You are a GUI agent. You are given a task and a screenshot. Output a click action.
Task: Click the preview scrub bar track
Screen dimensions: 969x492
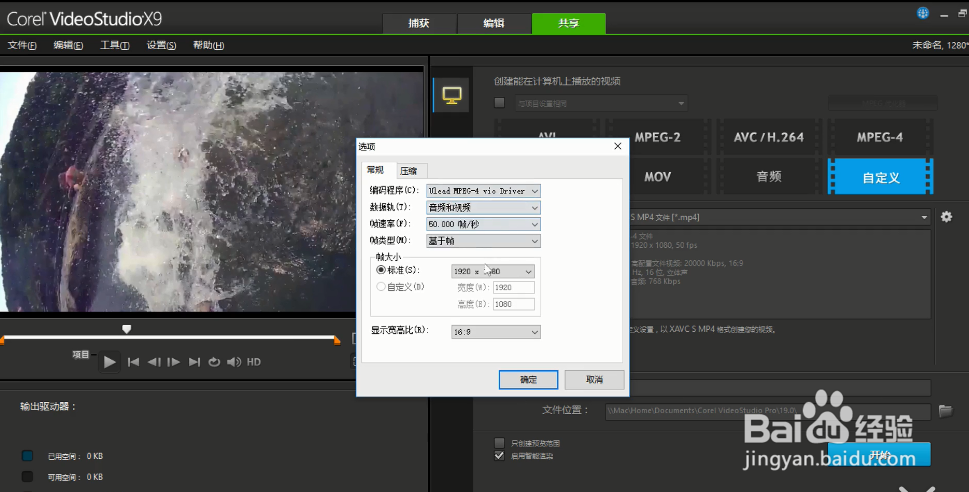click(170, 337)
